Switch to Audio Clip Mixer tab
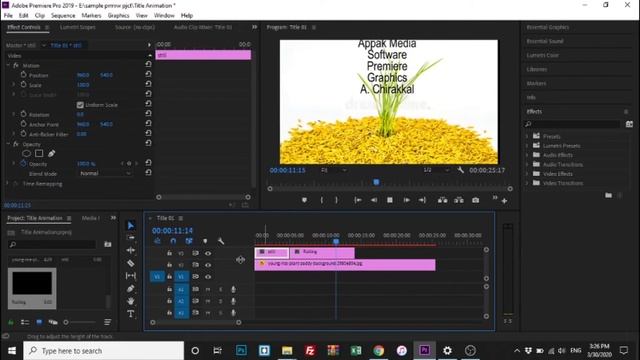 [x=203, y=27]
